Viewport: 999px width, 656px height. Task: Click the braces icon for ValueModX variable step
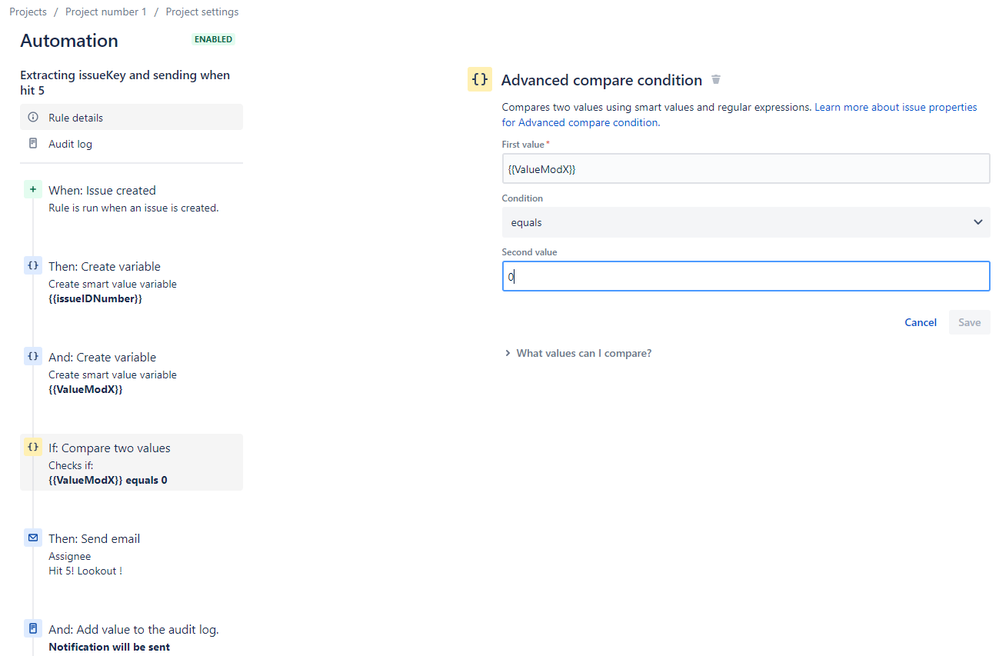pos(33,356)
